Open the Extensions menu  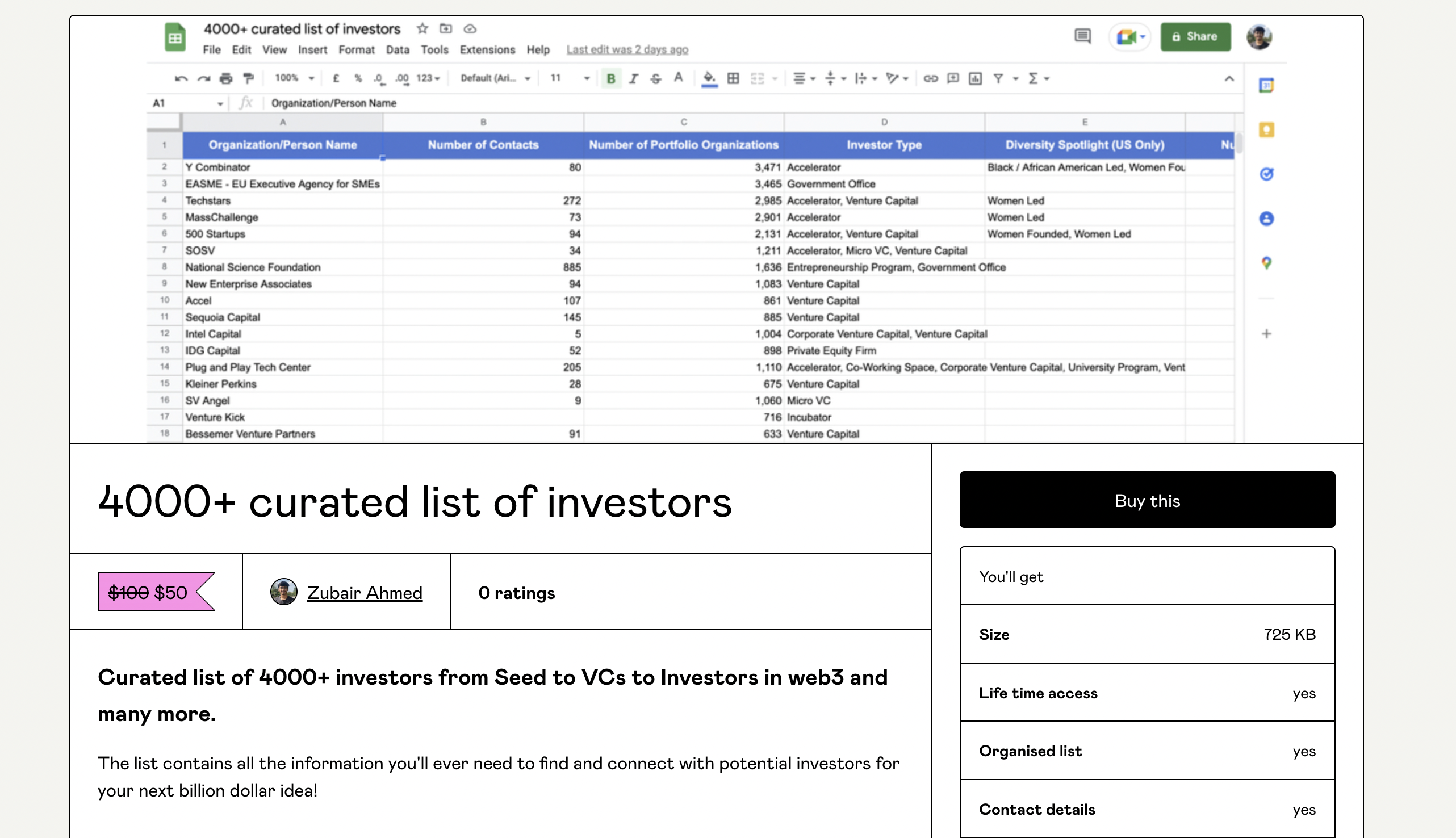(487, 50)
